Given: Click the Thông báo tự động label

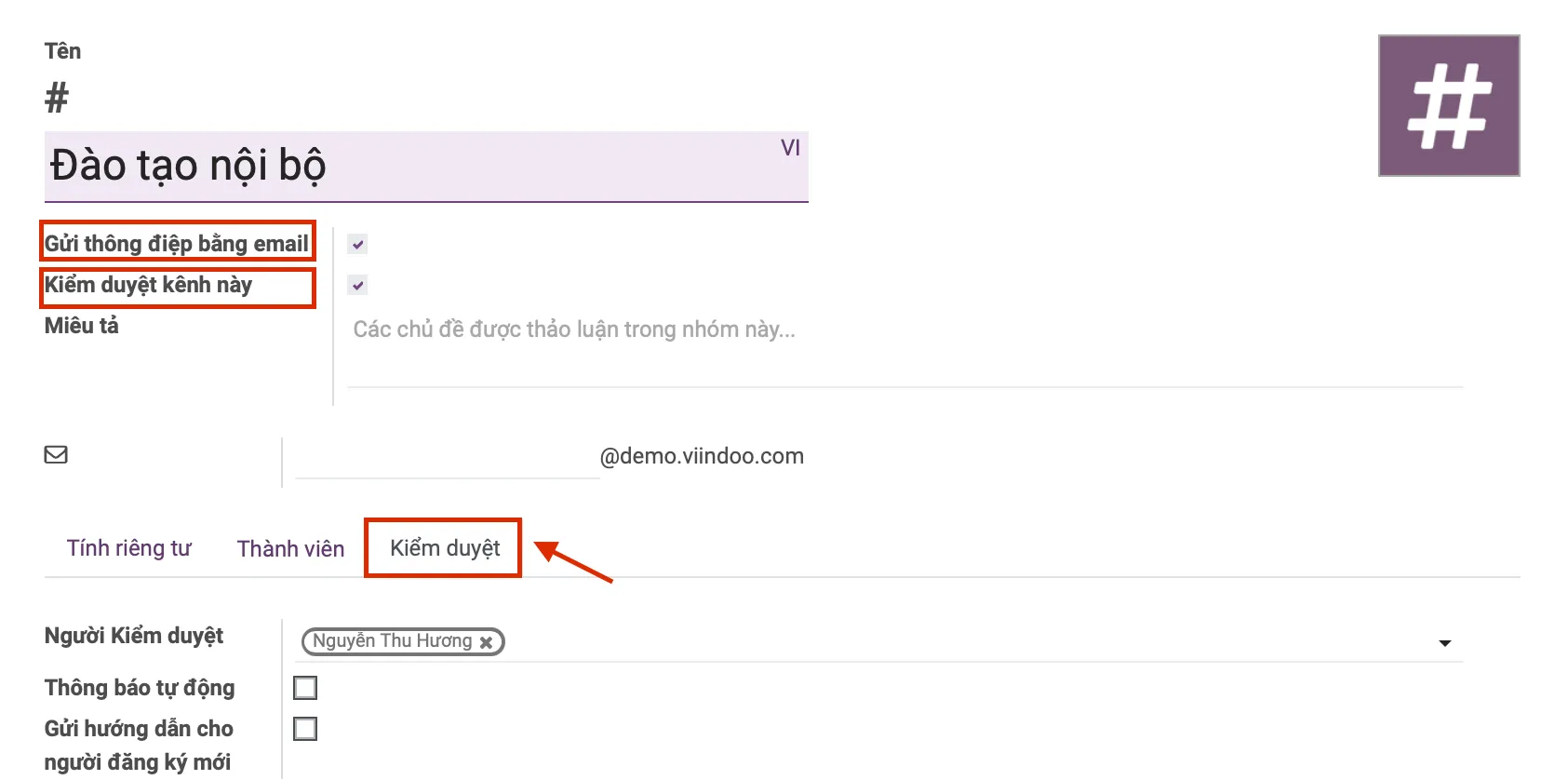Looking at the screenshot, I should [140, 688].
